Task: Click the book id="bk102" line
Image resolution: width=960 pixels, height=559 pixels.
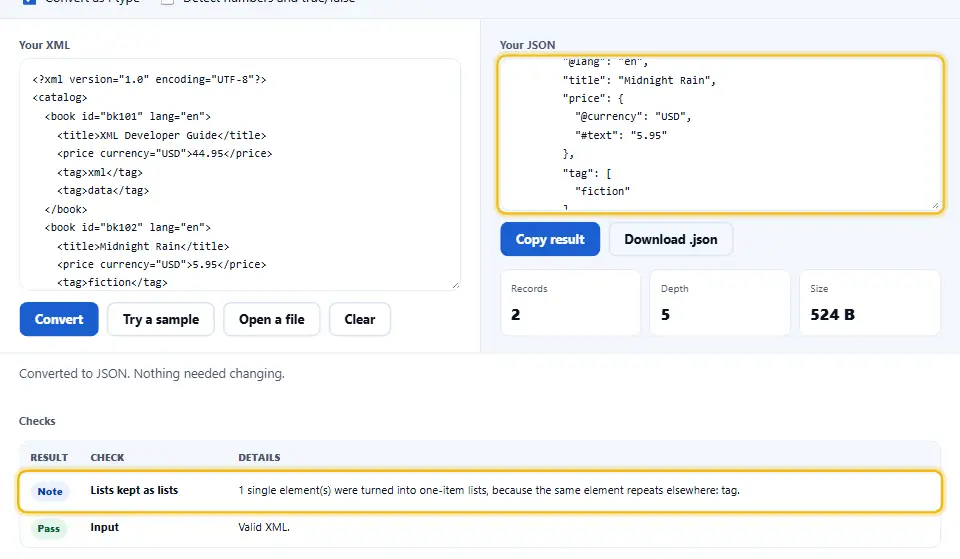Action: [x=128, y=227]
